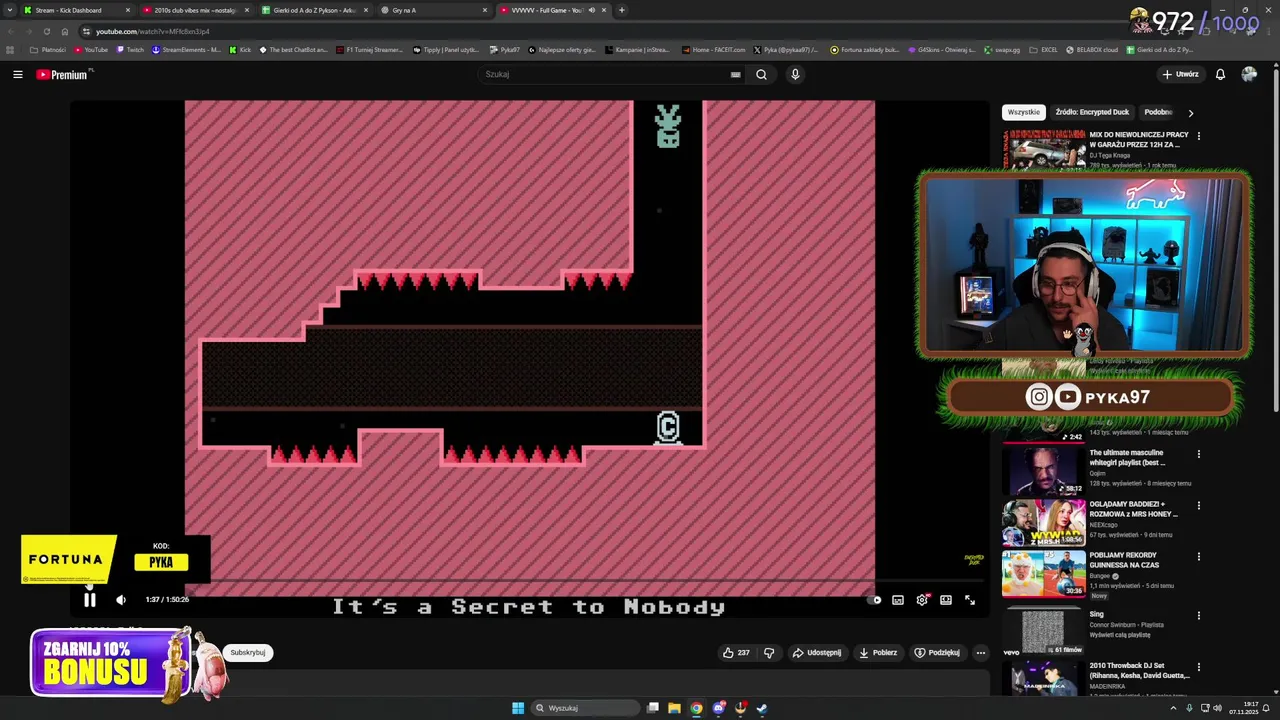Viewport: 1280px width, 720px height.
Task: Open YouTube notifications bell
Action: [x=1220, y=74]
